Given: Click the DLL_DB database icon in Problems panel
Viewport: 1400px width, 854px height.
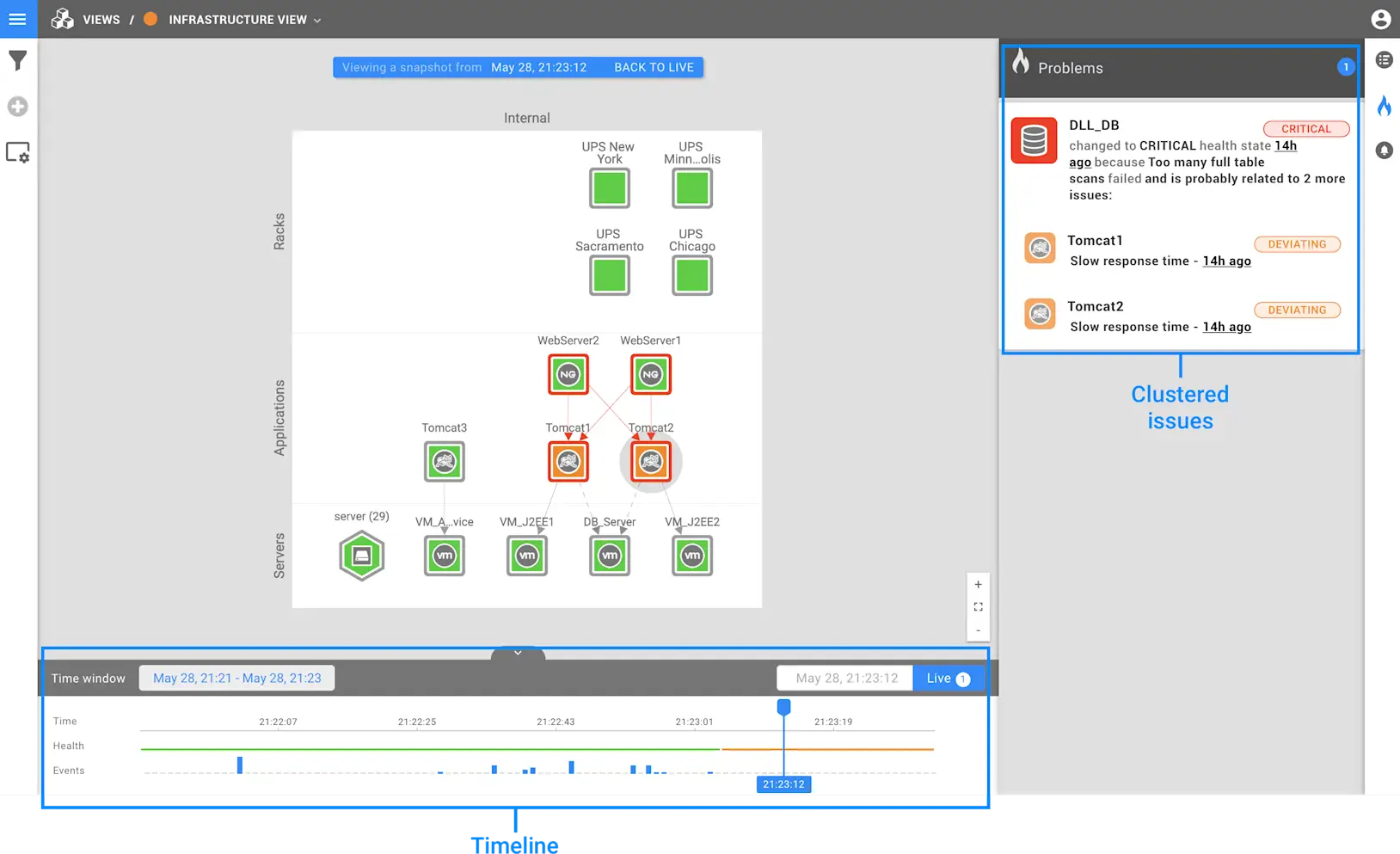Looking at the screenshot, I should coord(1033,140).
